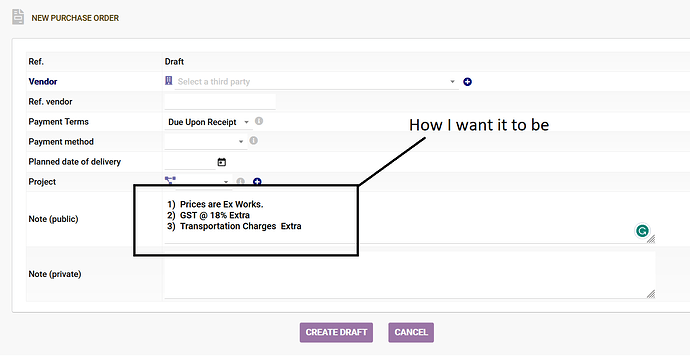Expand the Payment Terms dropdown
Viewport: 690px width, 363px height.
click(208, 122)
